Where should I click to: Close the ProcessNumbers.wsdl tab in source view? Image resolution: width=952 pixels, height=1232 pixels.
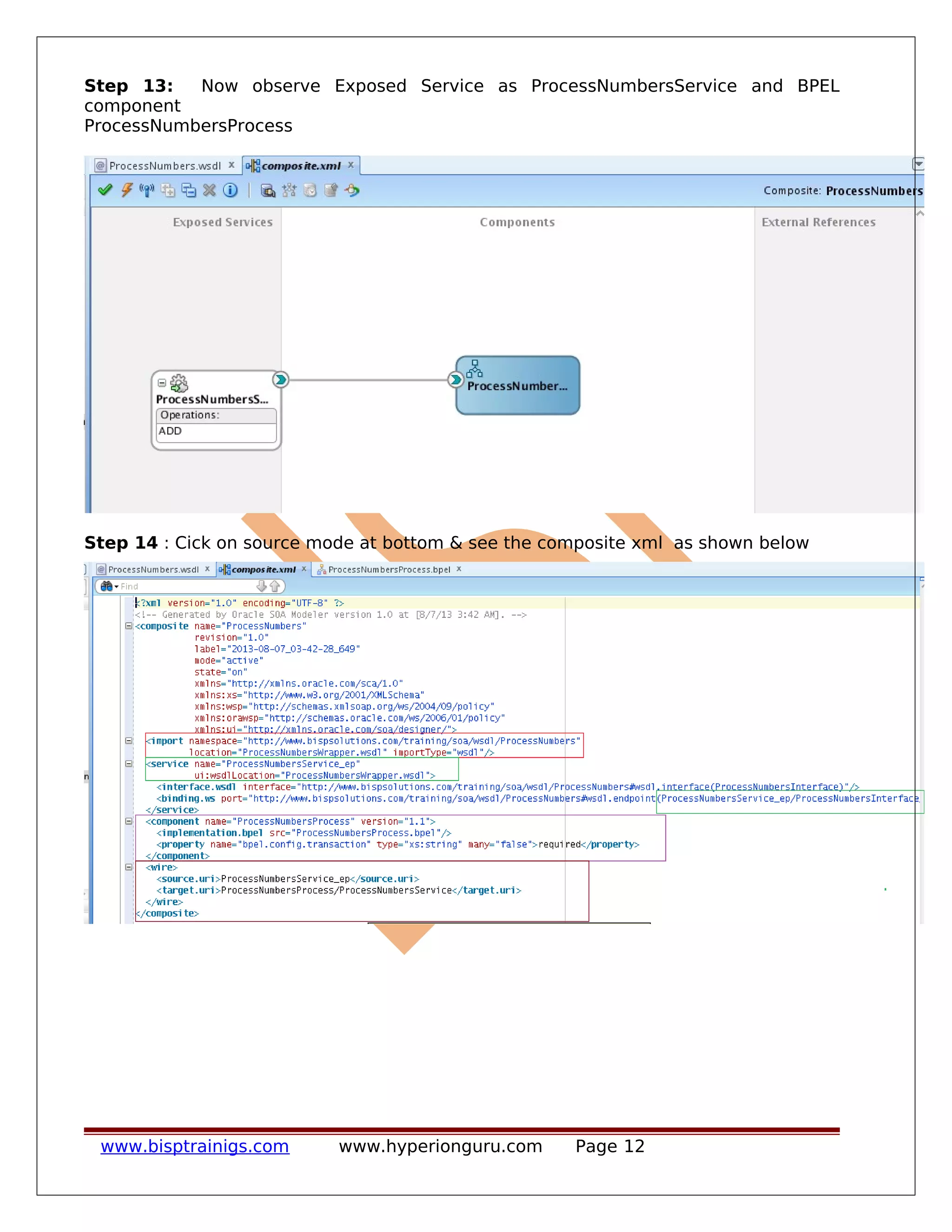207,569
